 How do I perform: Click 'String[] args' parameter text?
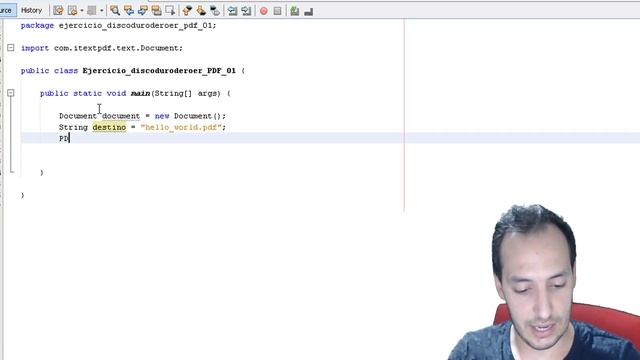(x=187, y=93)
